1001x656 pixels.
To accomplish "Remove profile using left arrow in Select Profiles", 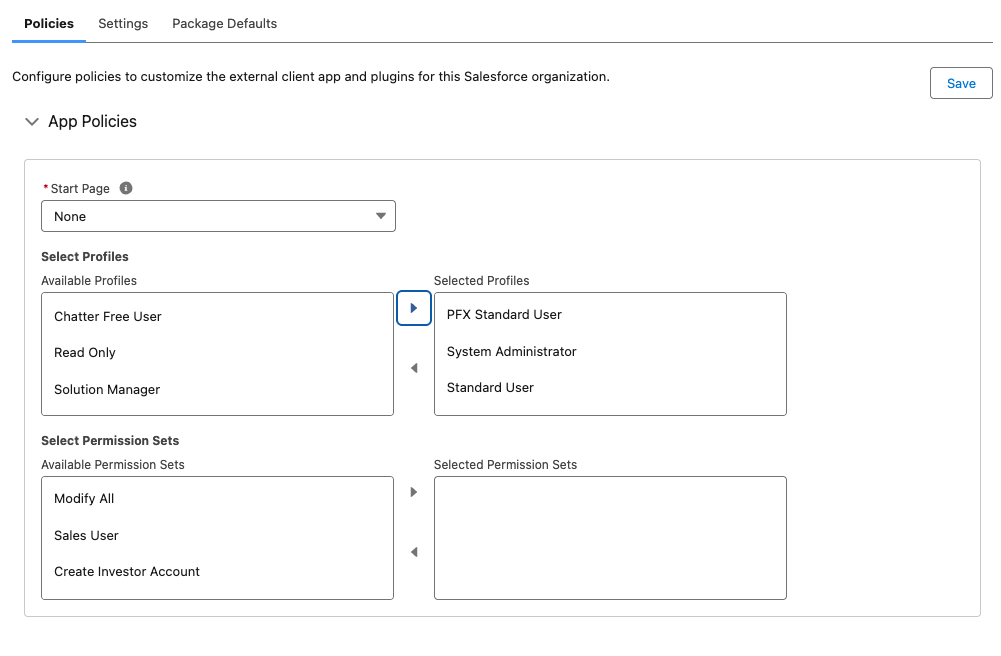I will coord(414,369).
